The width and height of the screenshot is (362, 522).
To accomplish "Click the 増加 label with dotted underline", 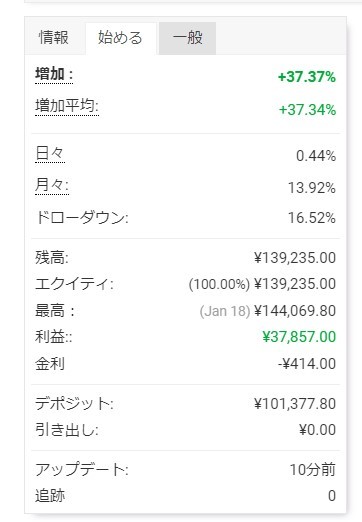I will (x=54, y=74).
